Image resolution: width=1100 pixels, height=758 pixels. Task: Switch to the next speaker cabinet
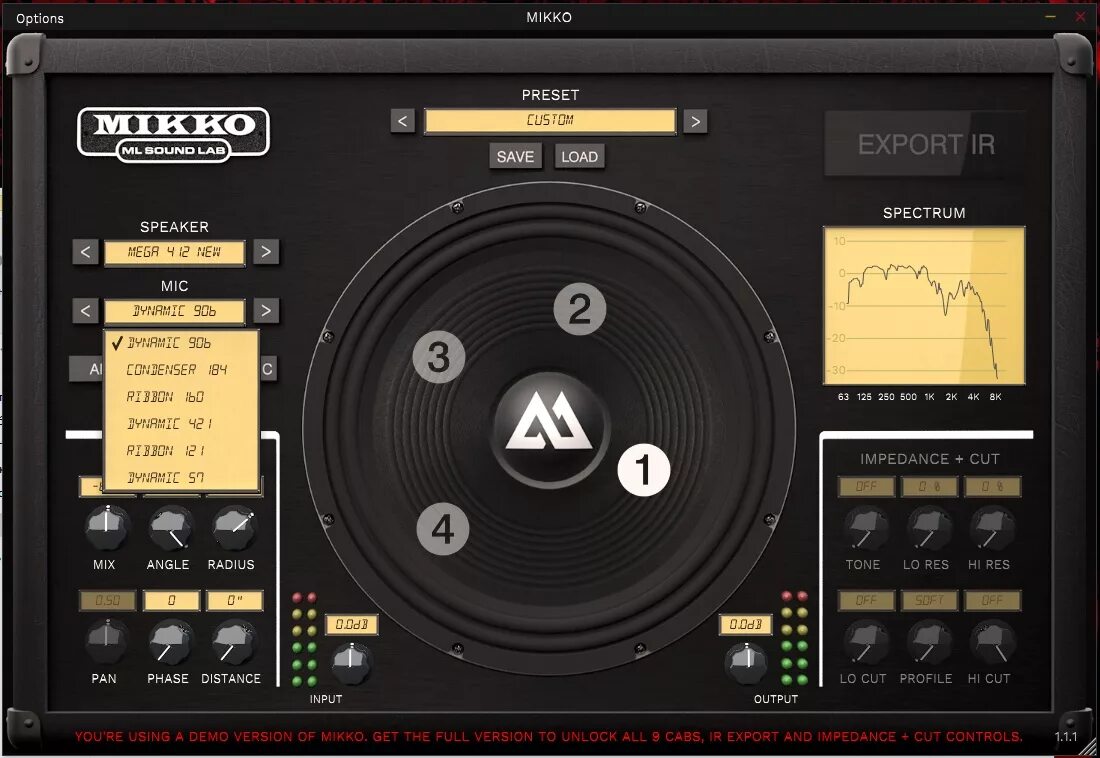tap(266, 252)
